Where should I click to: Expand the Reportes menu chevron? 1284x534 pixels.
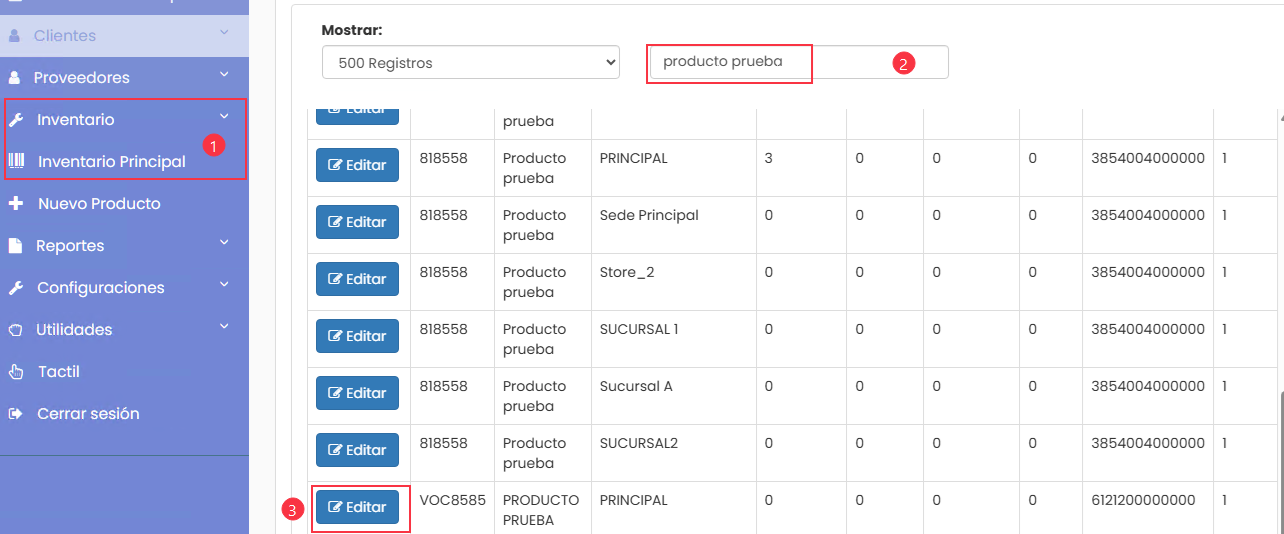(x=224, y=243)
